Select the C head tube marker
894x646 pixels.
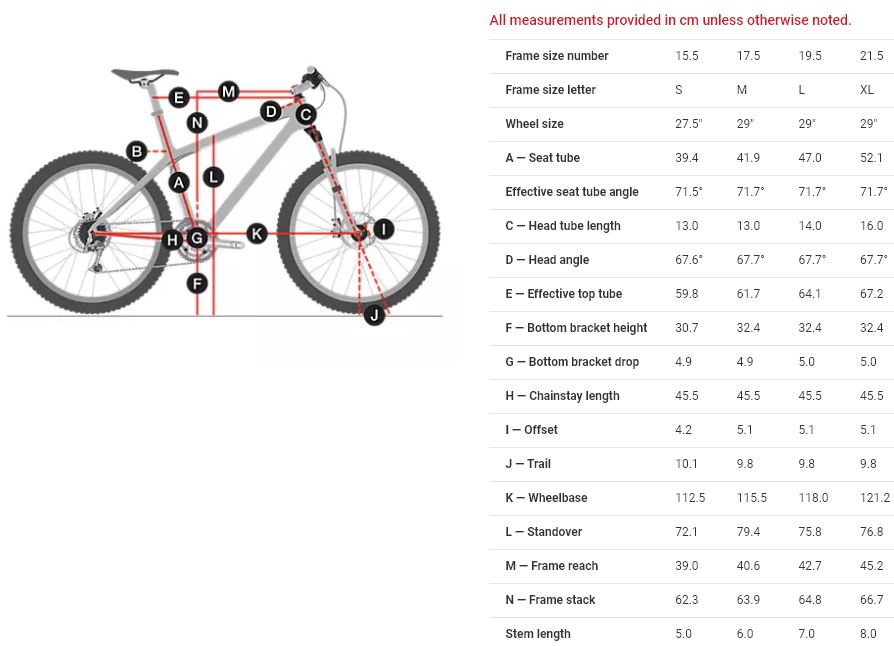point(306,114)
